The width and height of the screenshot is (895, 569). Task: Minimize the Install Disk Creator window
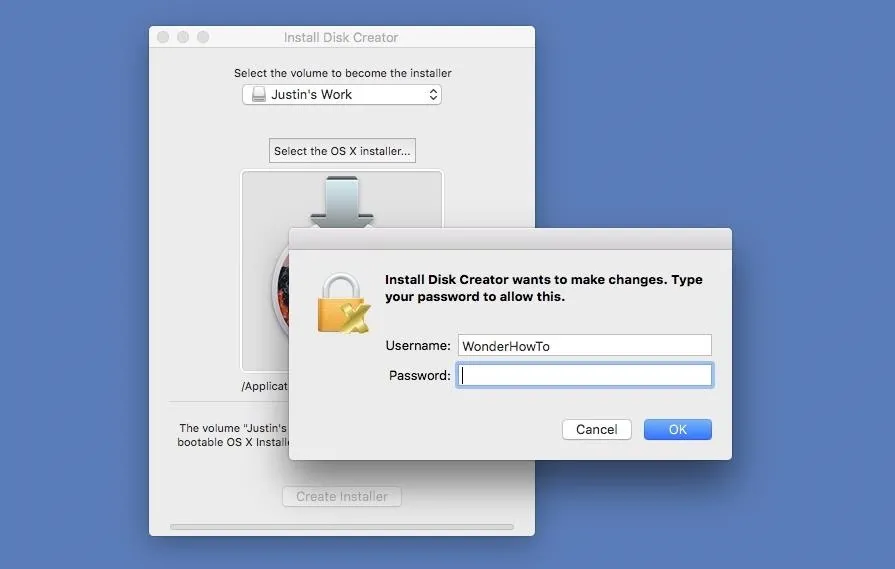(183, 37)
